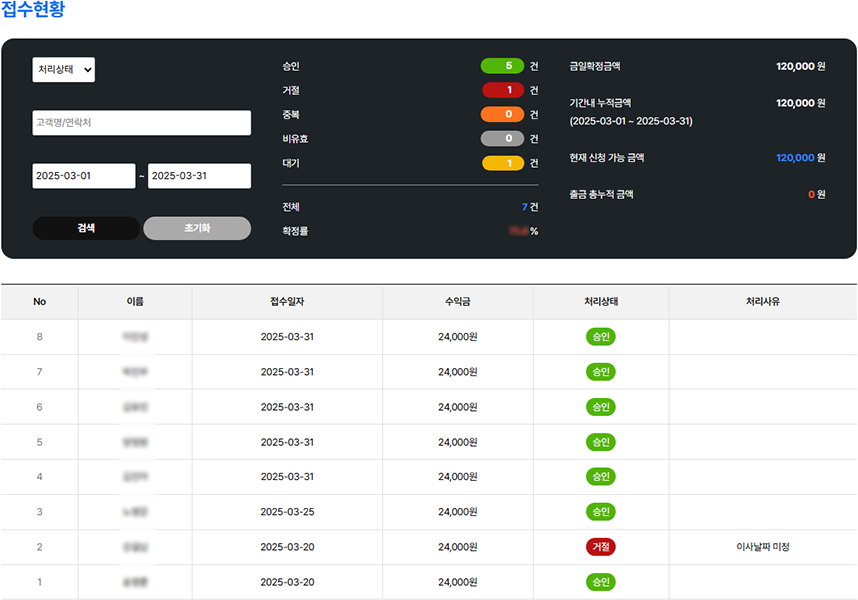Click the blue 현재 신청 가능 금액 value
Viewport: 858px width, 600px height.
[x=795, y=158]
